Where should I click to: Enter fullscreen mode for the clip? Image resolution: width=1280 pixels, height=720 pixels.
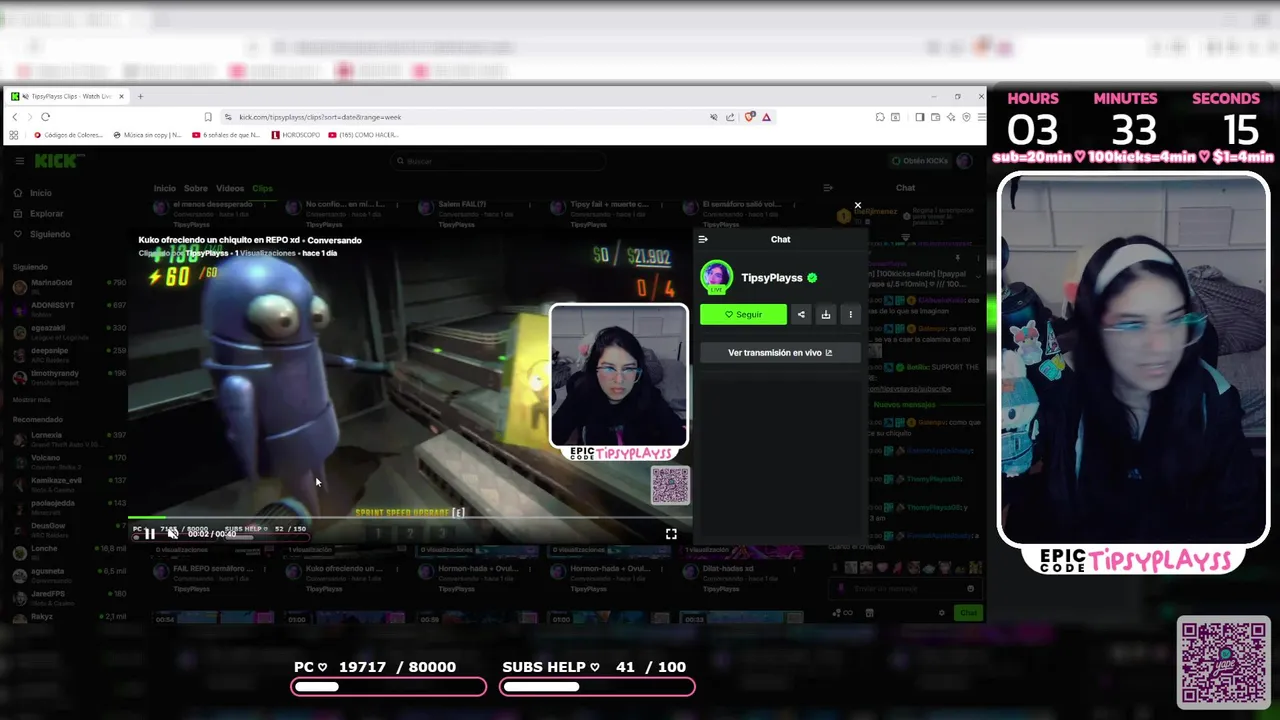point(671,534)
